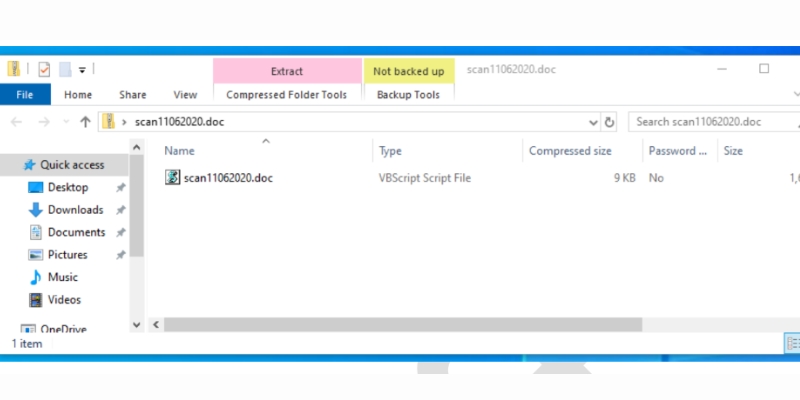Switch to the Compressed Folder Tools tab
The width and height of the screenshot is (800, 400).
point(287,95)
